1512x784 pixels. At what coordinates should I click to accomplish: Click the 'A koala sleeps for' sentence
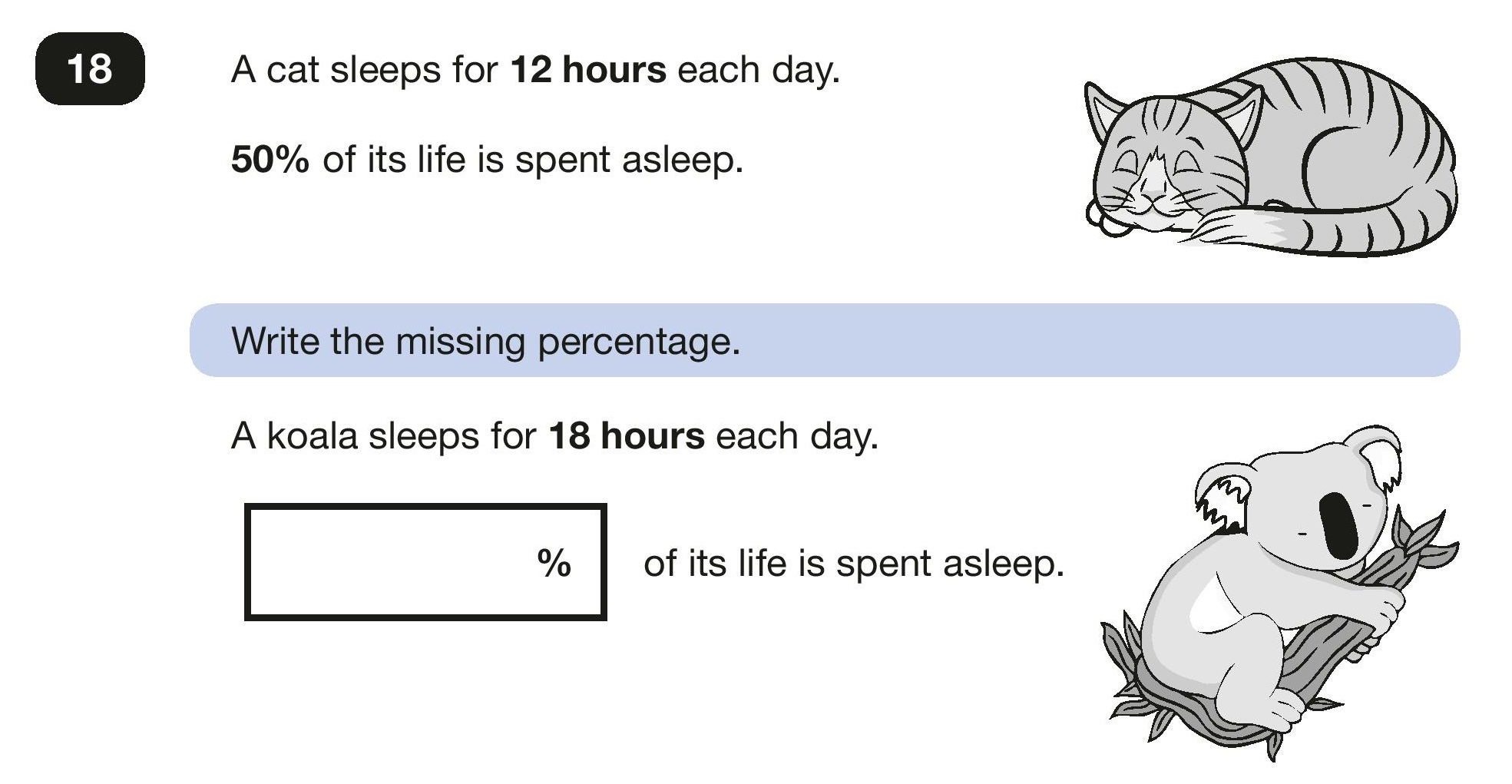(x=554, y=436)
